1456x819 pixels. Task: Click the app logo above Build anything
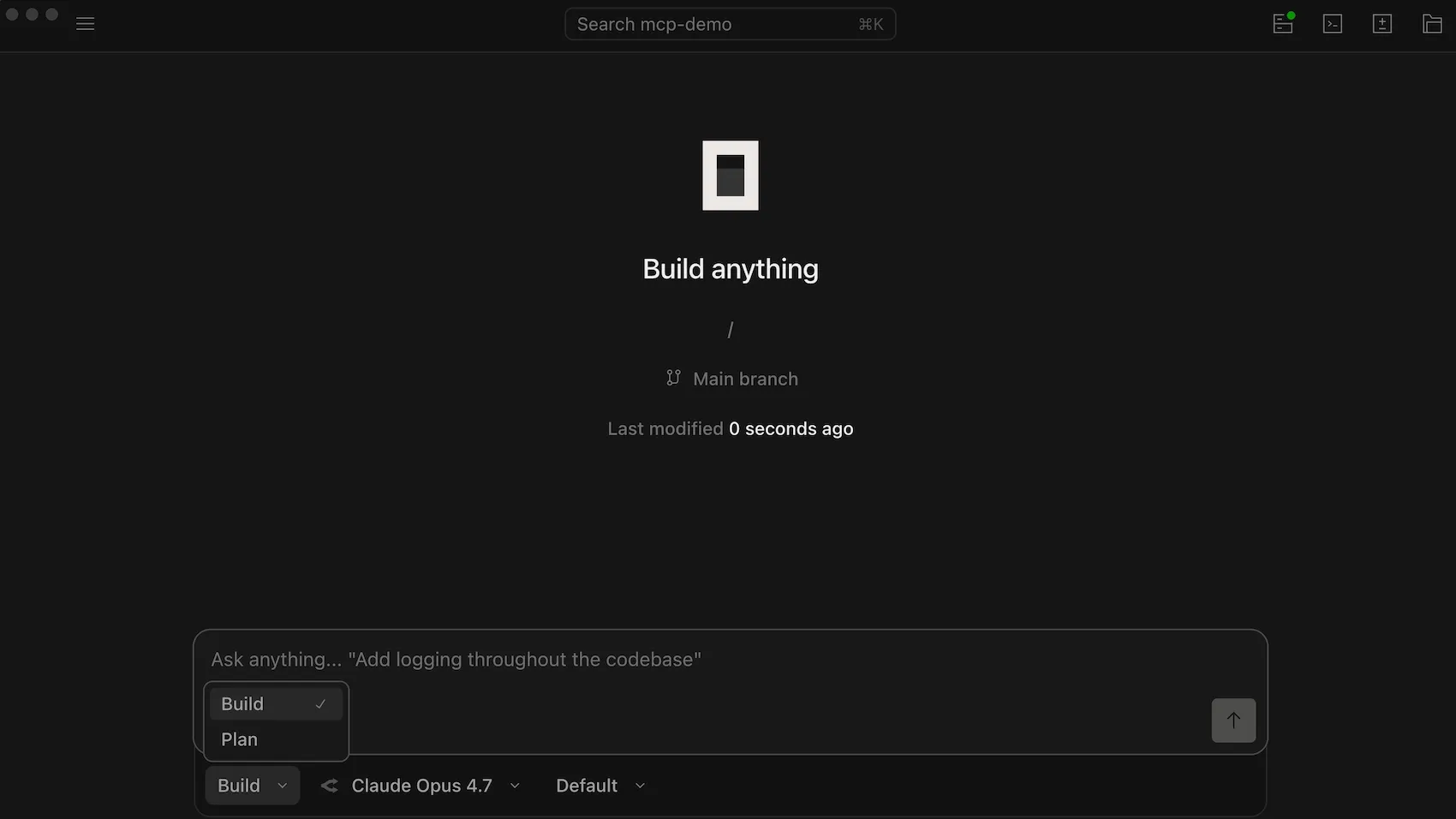[731, 176]
